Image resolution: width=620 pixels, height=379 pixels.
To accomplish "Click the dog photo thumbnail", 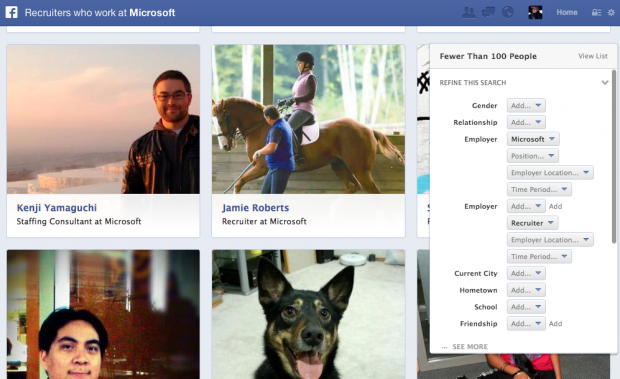I will coord(308,314).
